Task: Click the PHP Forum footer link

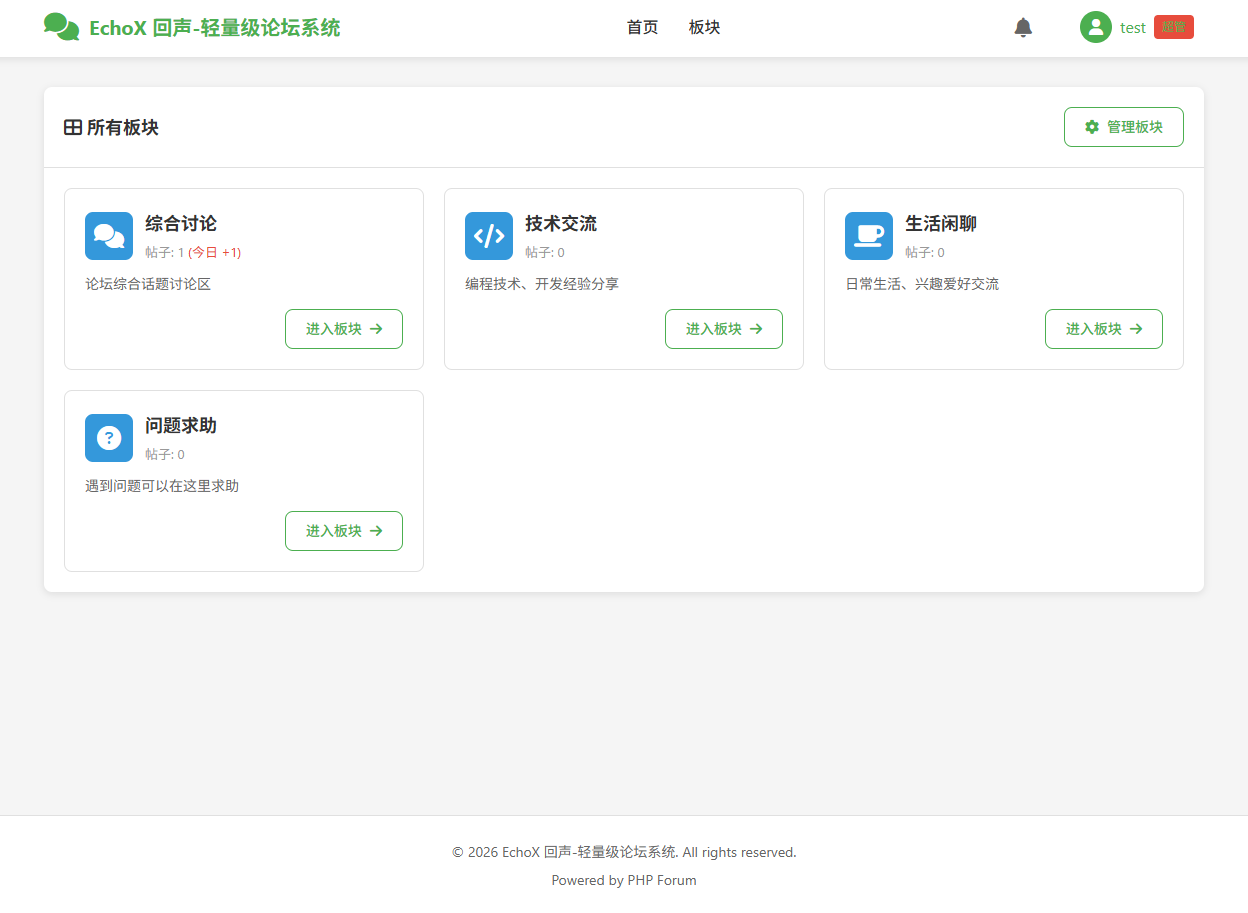Action: click(661, 880)
